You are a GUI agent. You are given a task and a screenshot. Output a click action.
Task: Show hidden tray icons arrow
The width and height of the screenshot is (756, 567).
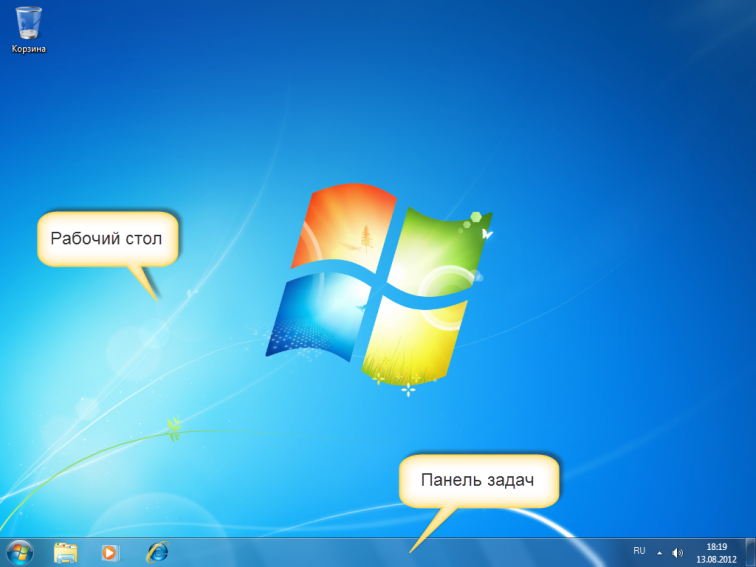point(660,553)
